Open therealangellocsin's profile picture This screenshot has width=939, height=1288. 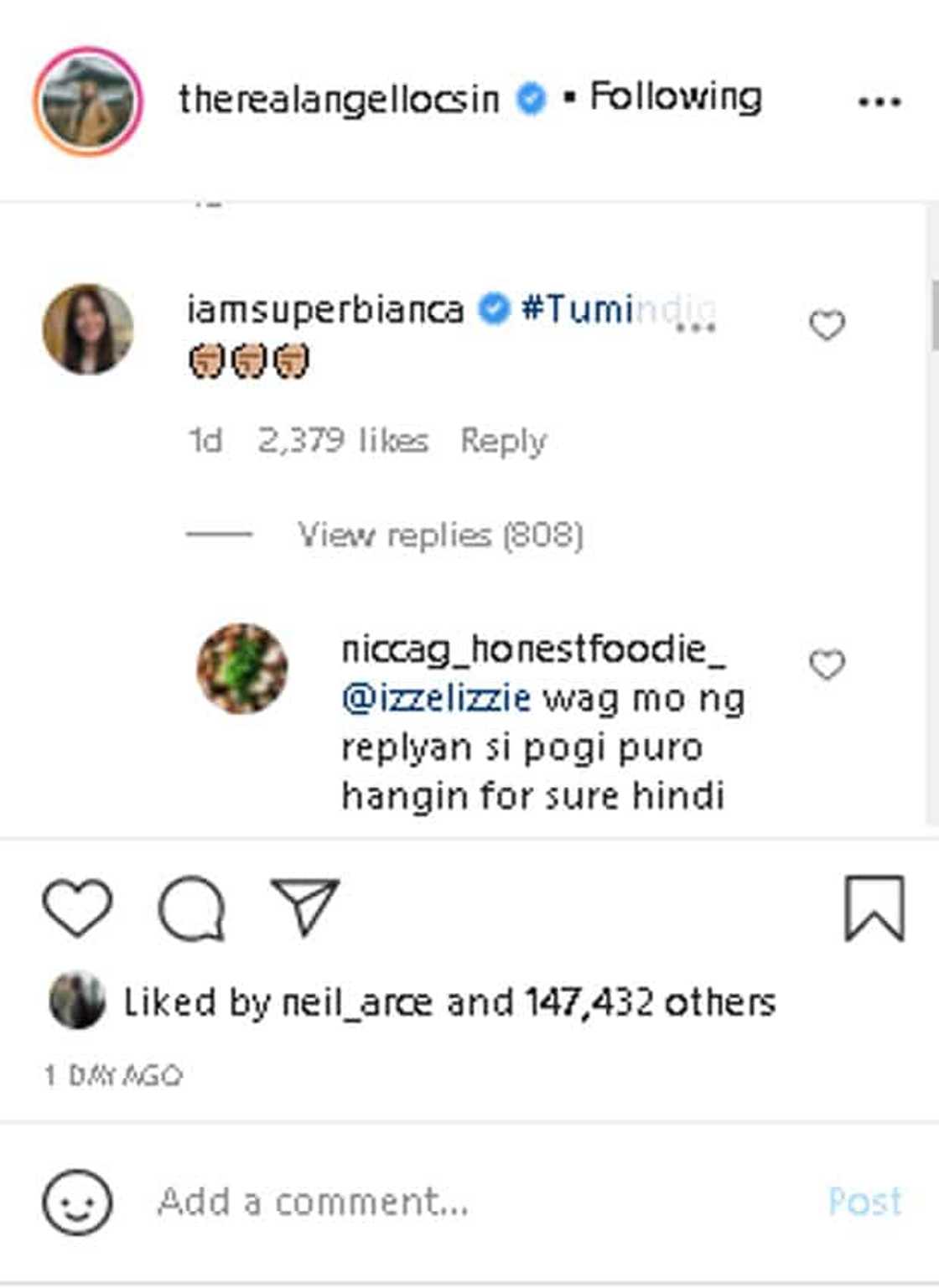click(x=88, y=97)
